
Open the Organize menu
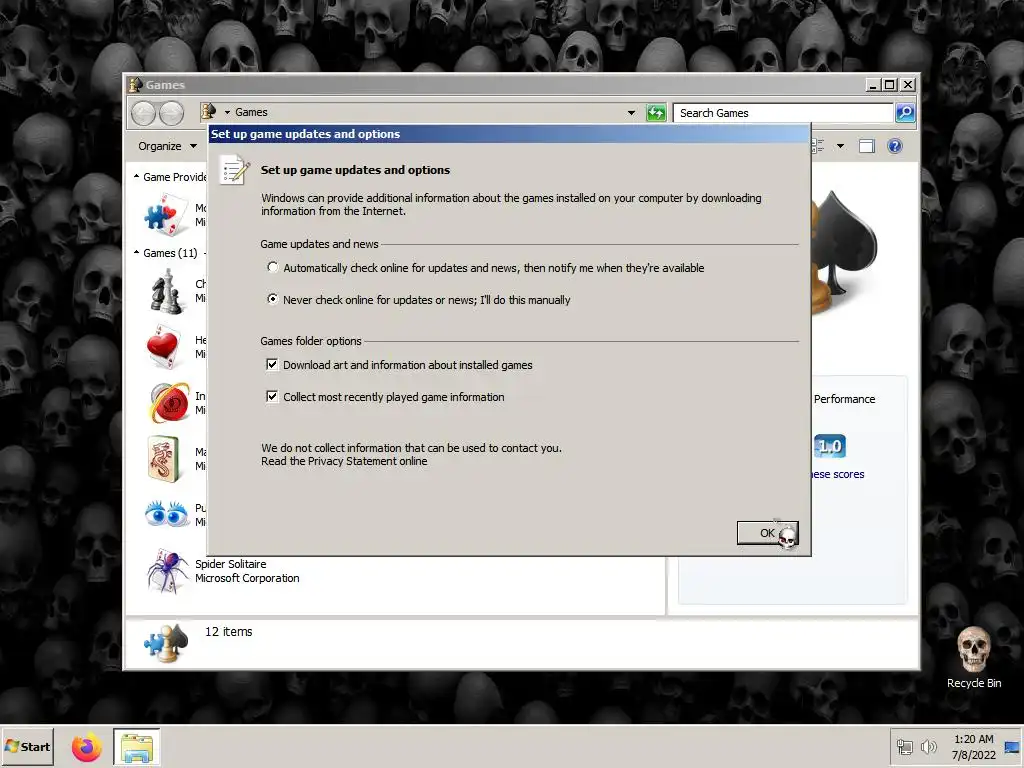pos(167,146)
